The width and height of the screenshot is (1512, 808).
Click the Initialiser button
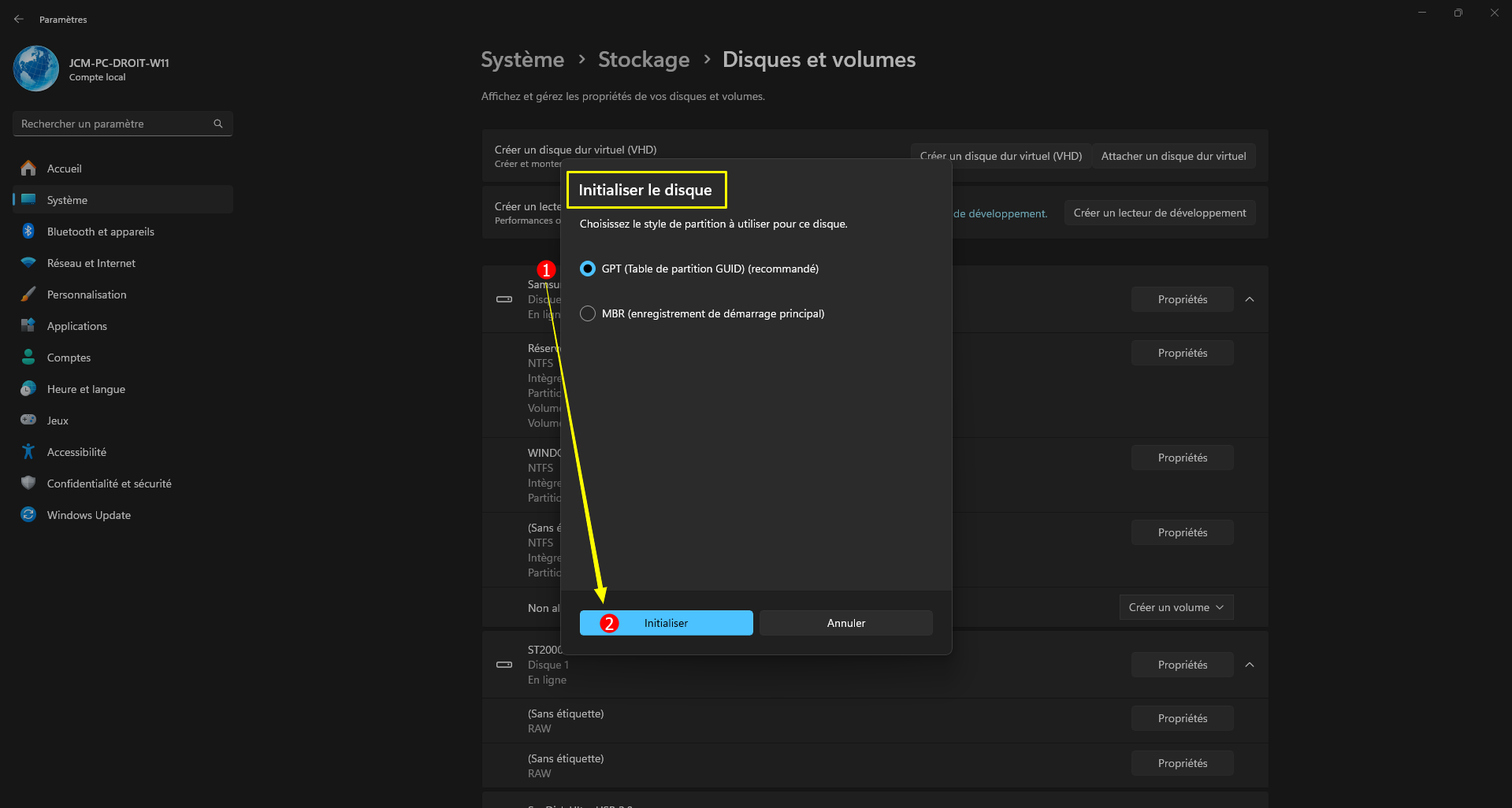pos(666,623)
